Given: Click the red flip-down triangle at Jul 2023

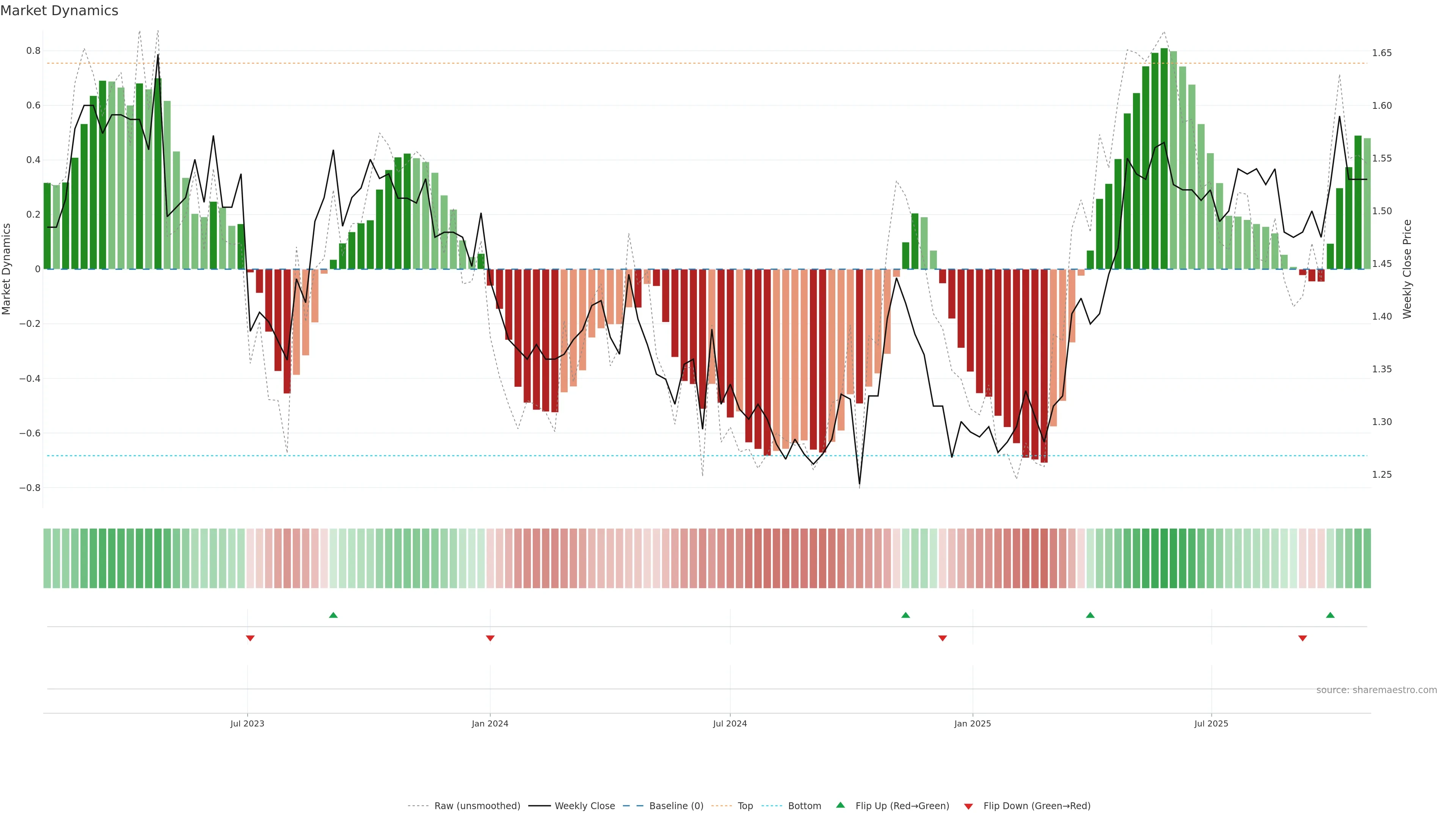Looking at the screenshot, I should (x=250, y=638).
